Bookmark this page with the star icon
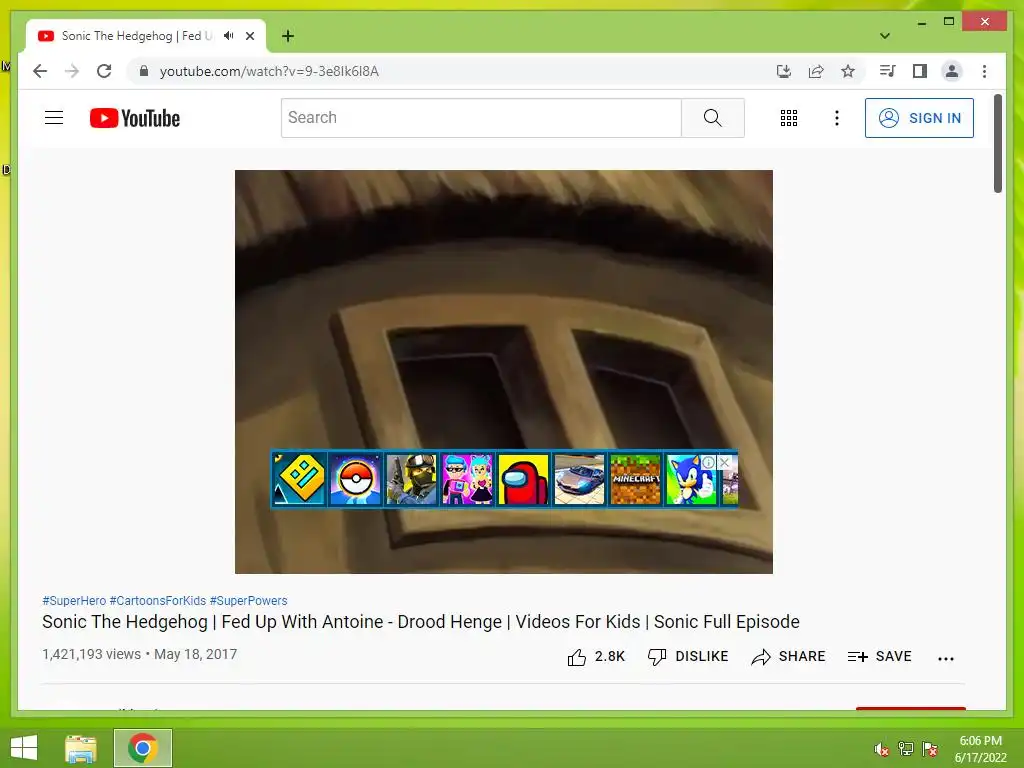 [848, 71]
